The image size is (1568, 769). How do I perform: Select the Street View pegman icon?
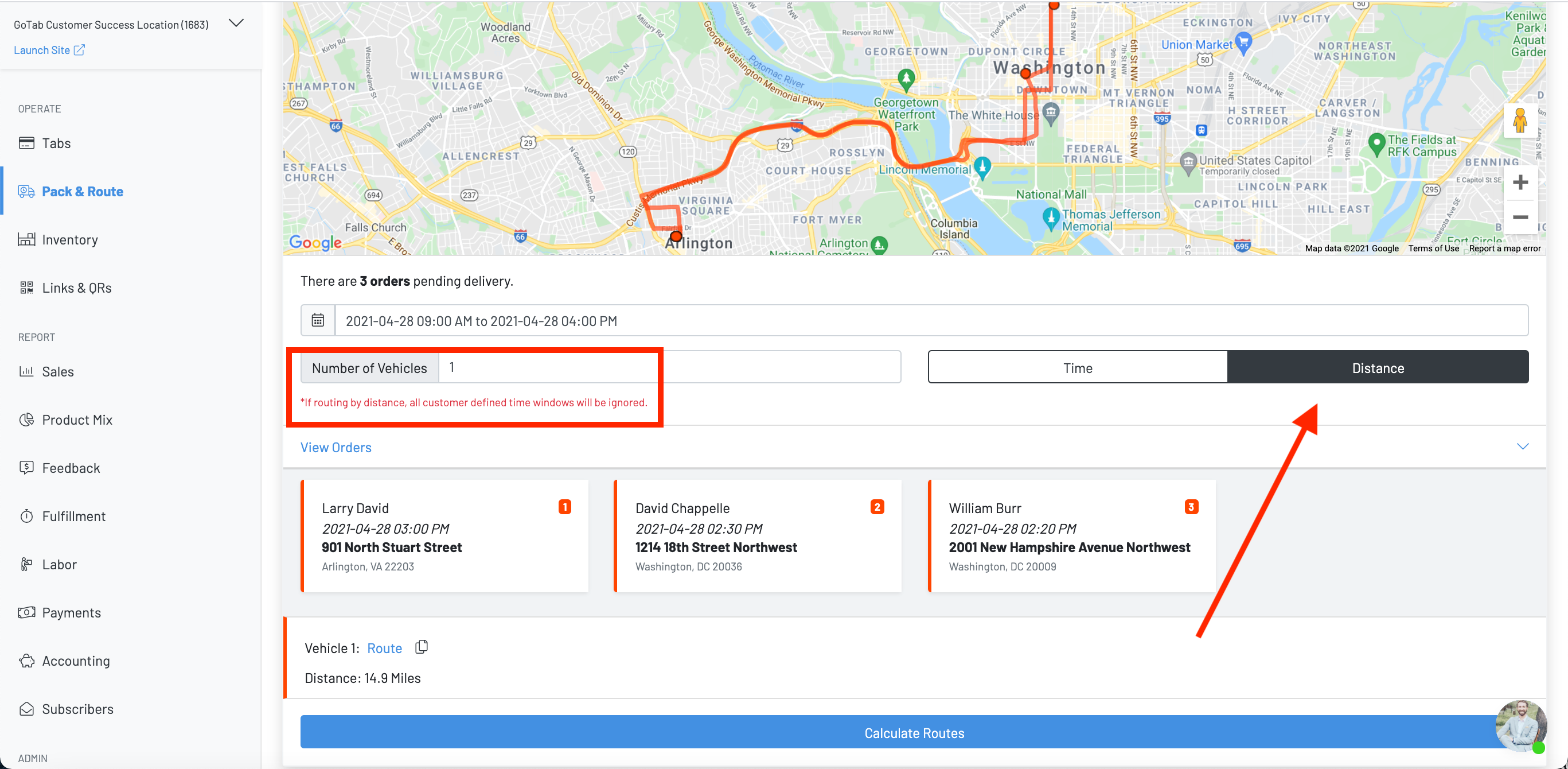[1520, 120]
